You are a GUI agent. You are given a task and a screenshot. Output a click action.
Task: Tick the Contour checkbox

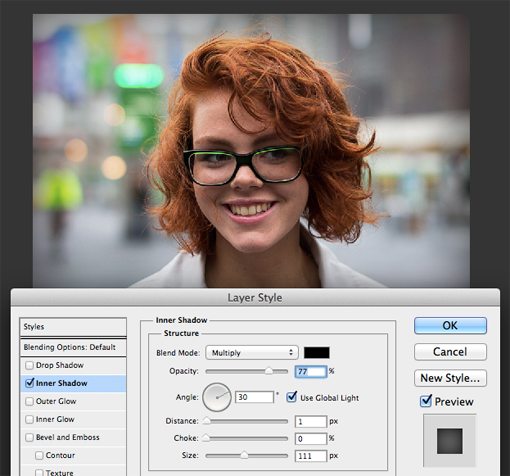(39, 455)
